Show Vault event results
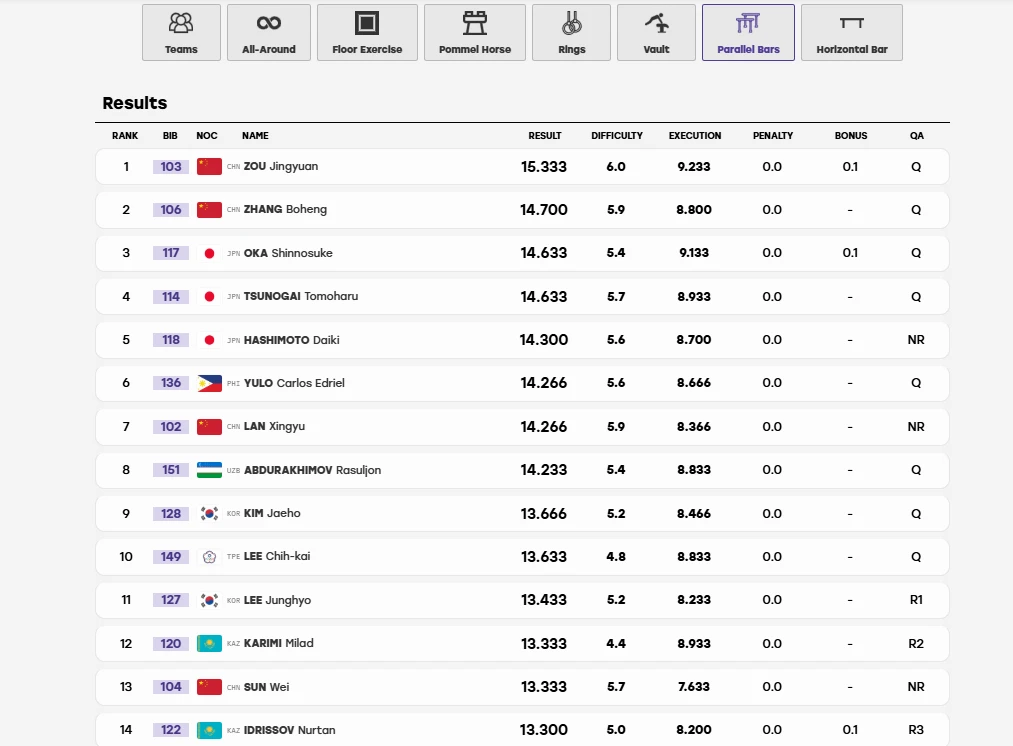Image resolution: width=1013 pixels, height=746 pixels. click(x=656, y=33)
